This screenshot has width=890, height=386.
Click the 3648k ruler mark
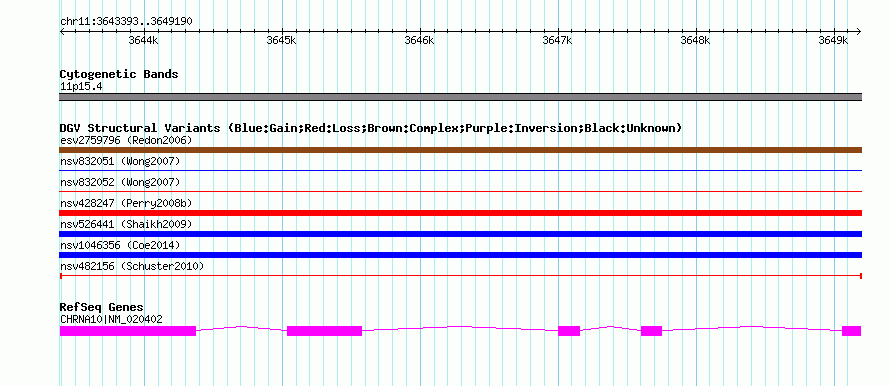coord(695,40)
